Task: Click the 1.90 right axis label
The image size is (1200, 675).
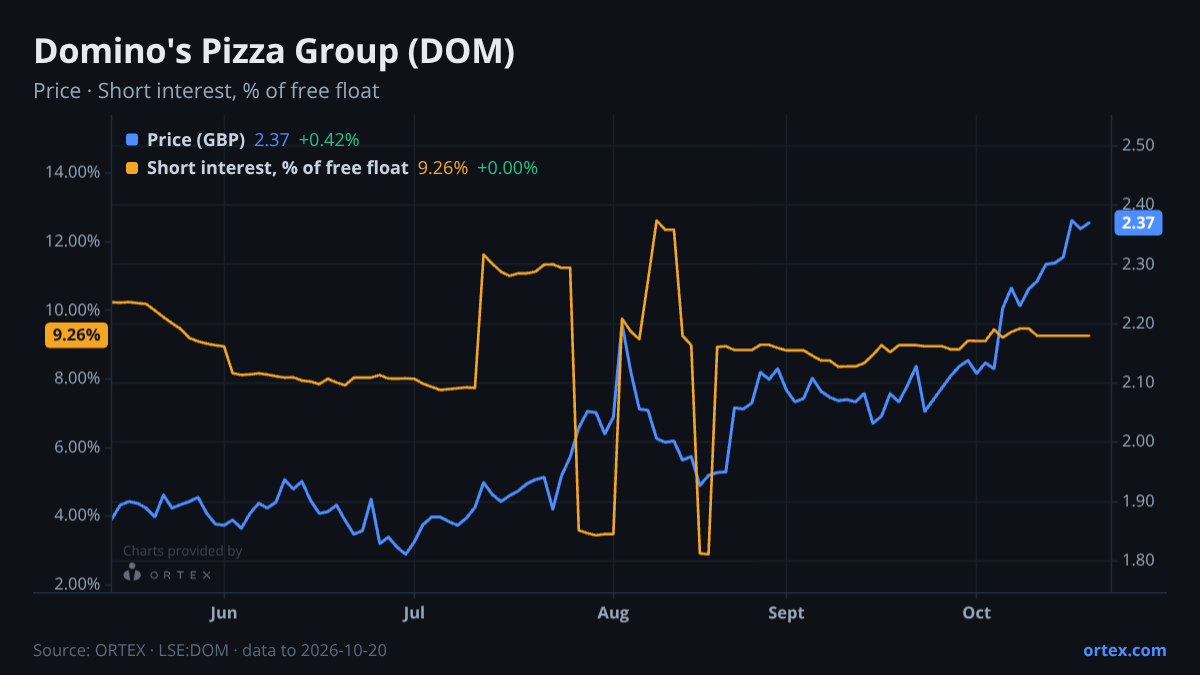Action: (1139, 501)
